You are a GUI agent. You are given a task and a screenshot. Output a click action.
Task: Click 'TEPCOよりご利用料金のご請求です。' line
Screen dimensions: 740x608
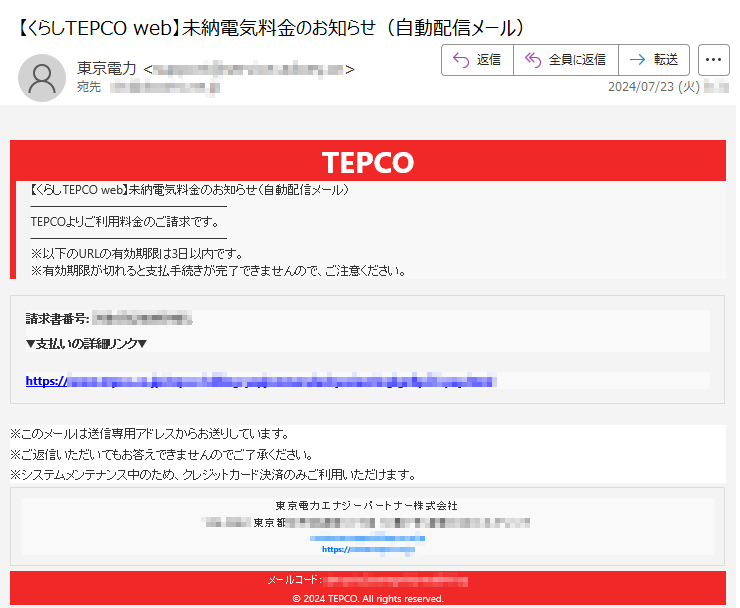125,222
